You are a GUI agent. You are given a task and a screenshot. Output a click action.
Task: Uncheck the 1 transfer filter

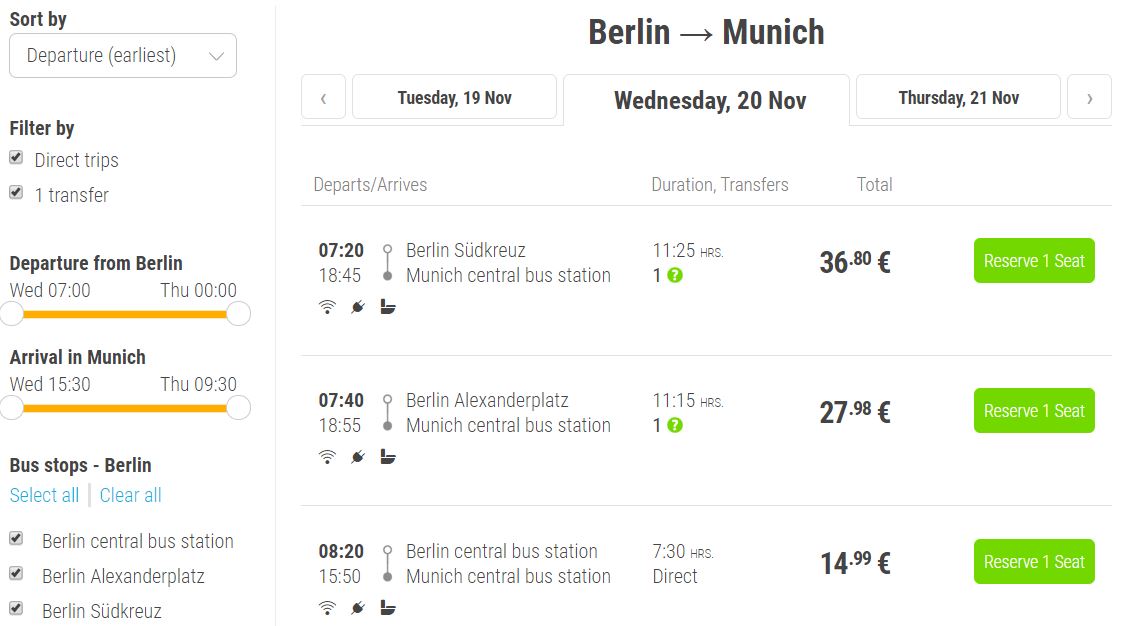[x=16, y=194]
